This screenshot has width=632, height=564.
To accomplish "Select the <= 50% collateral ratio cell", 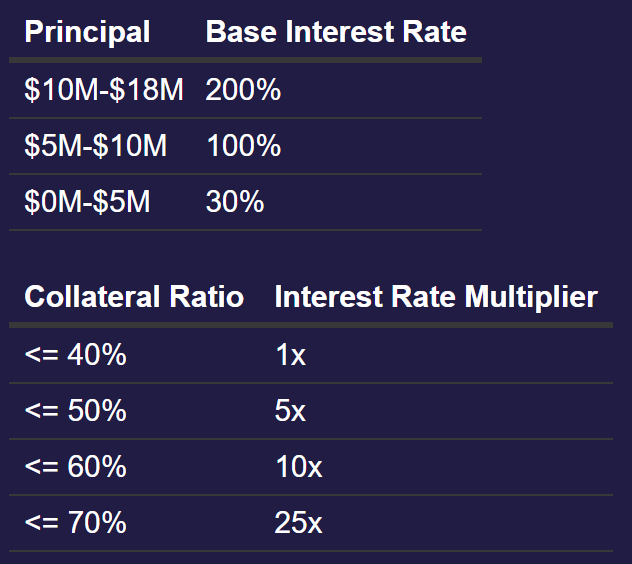I will [75, 410].
